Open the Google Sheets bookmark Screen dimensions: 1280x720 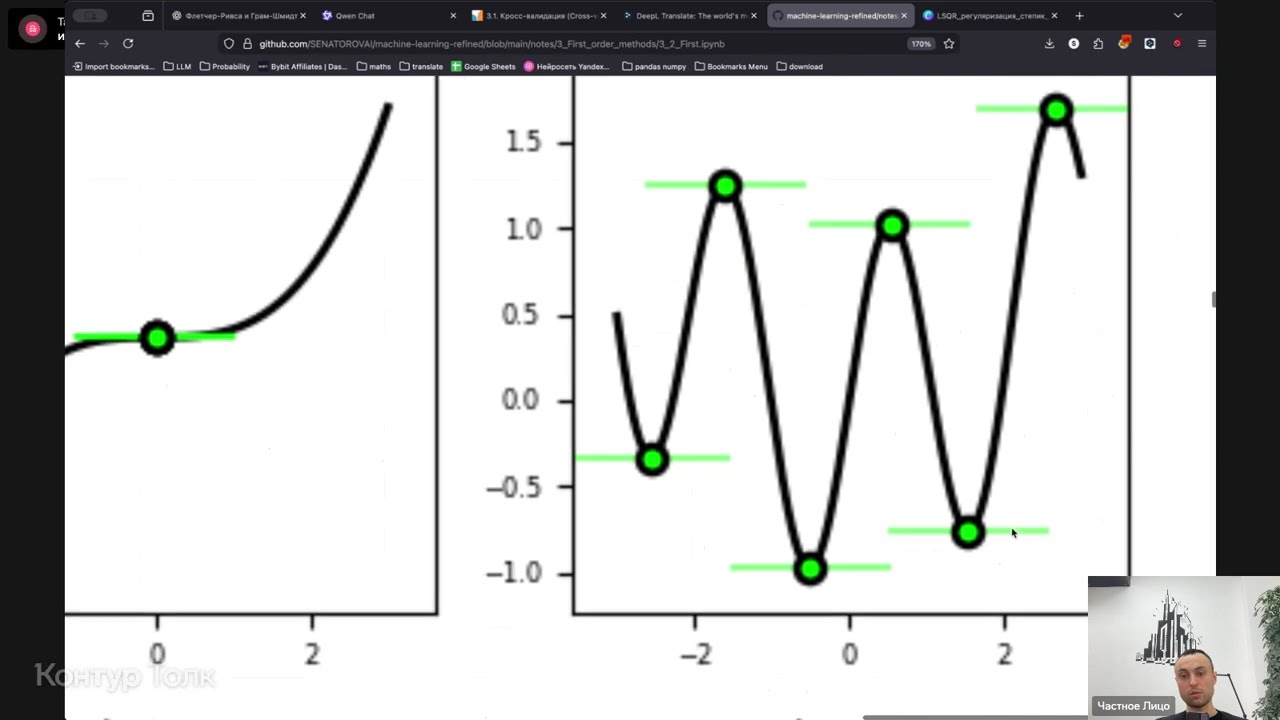pos(484,66)
